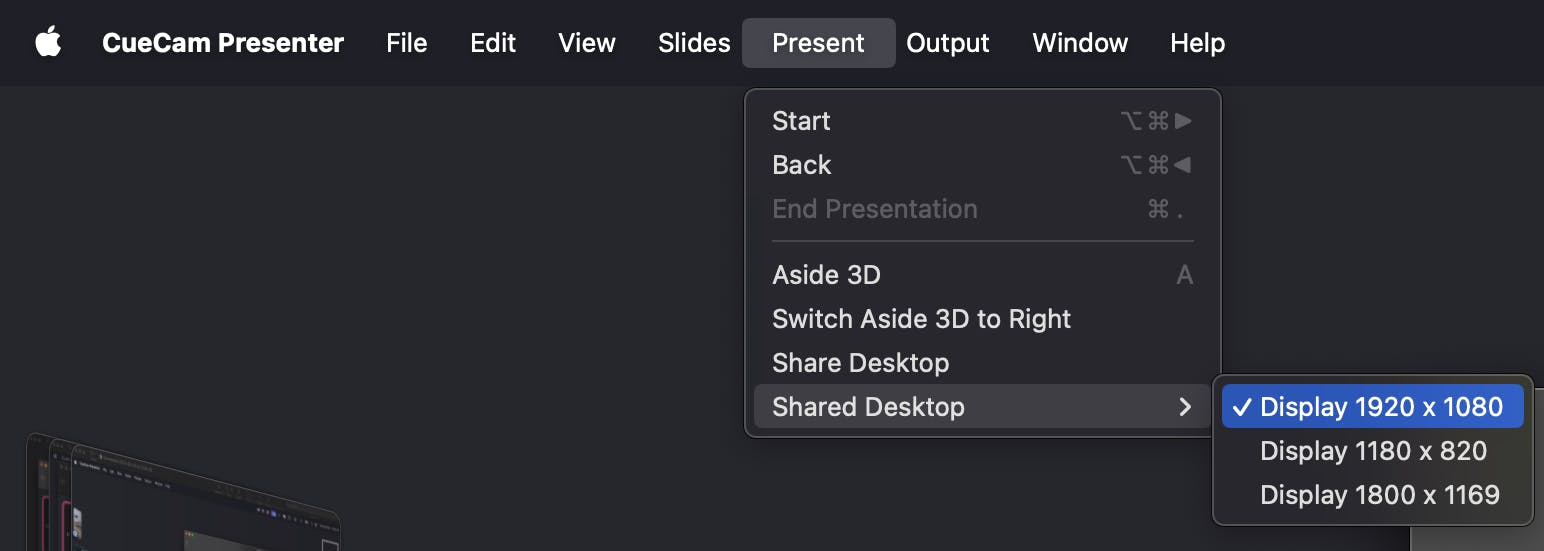Choose Back in the Present menu
This screenshot has height=551, width=1544.
[x=801, y=165]
